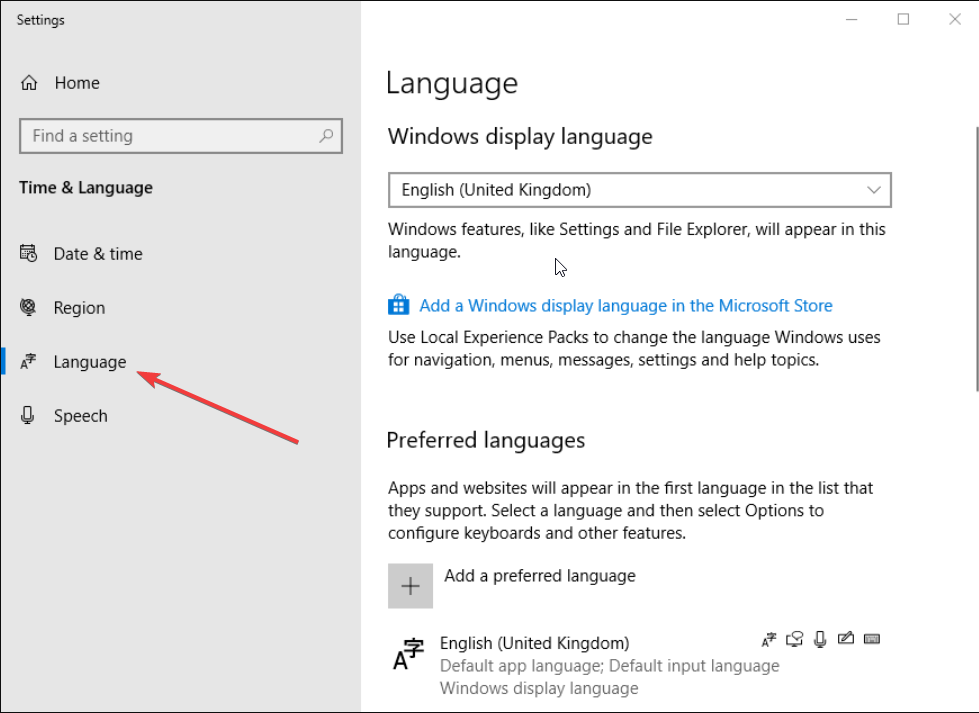
Task: Click the speech recognition microphone feature icon
Action: pyautogui.click(x=820, y=639)
